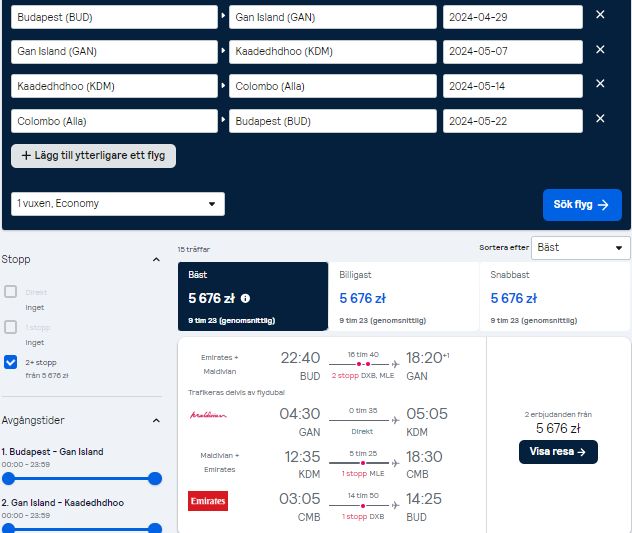Click second destination field Kaadedhdhoo (KDM)
This screenshot has width=632, height=533.
[x=333, y=52]
